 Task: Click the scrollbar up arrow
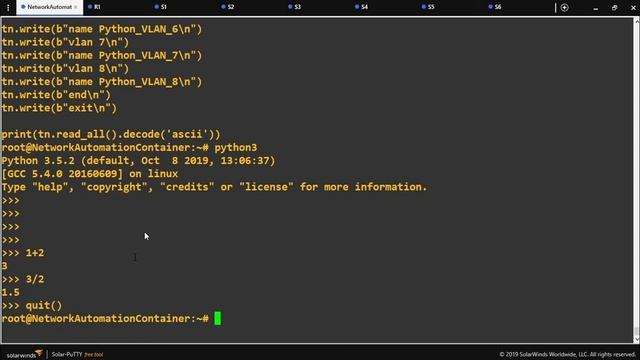click(x=636, y=21)
